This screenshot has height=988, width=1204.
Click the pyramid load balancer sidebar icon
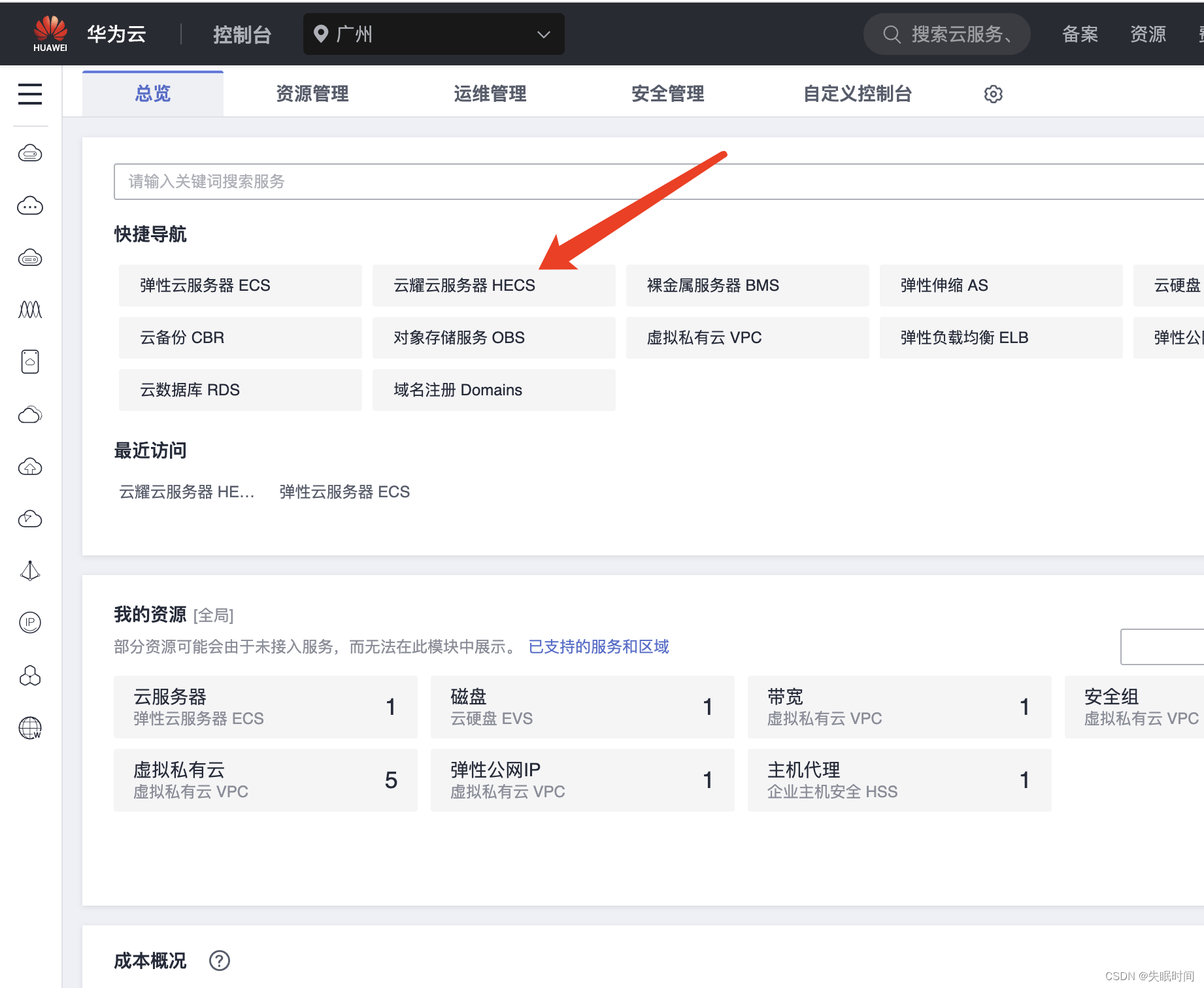tap(30, 570)
